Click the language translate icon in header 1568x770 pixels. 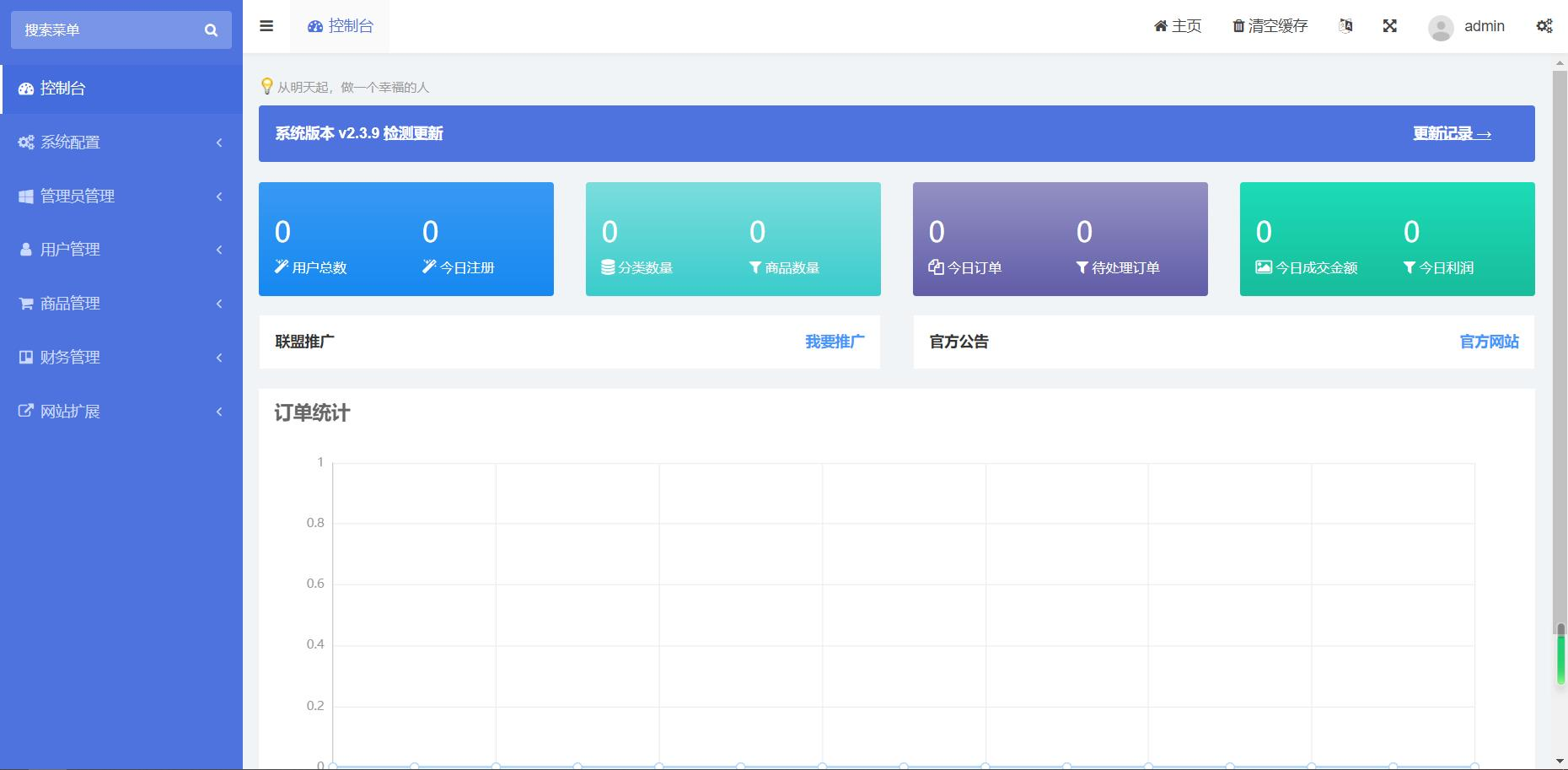tap(1345, 26)
